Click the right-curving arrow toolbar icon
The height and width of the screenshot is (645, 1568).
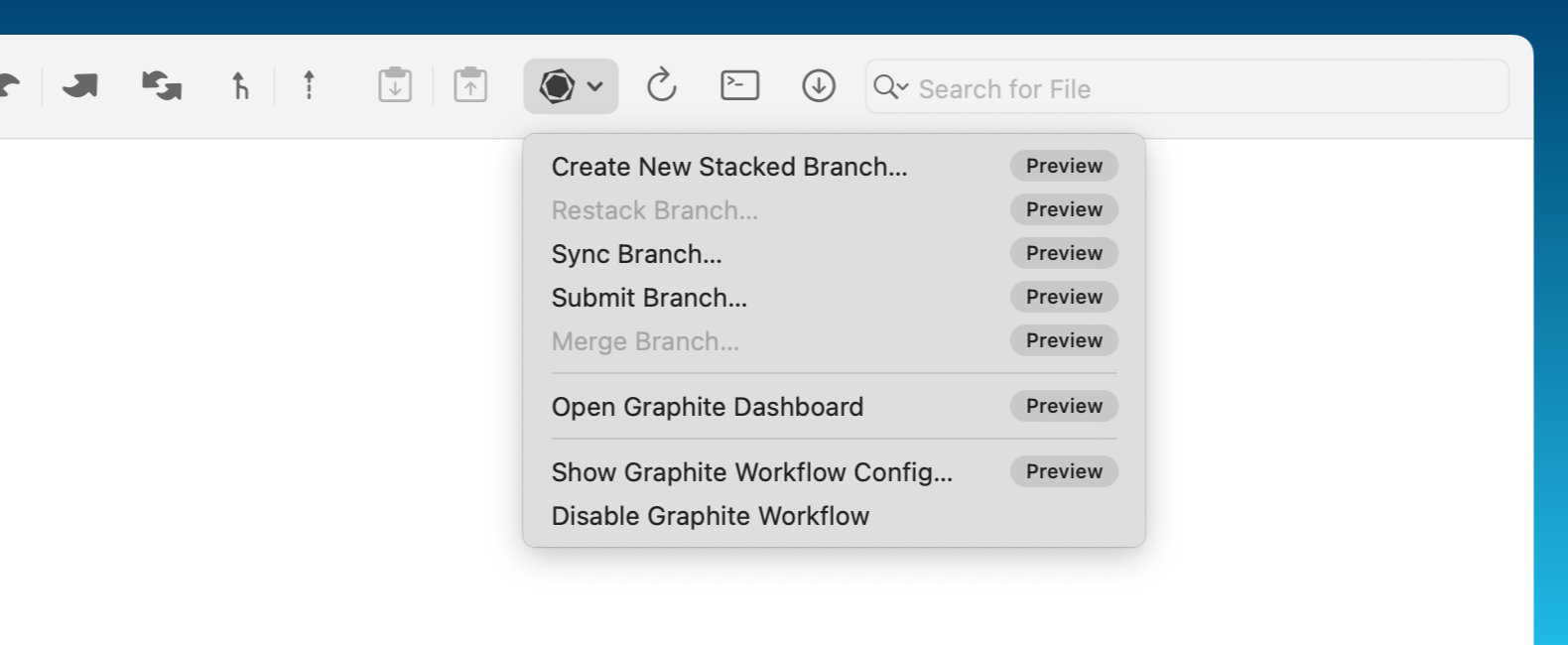pos(80,86)
